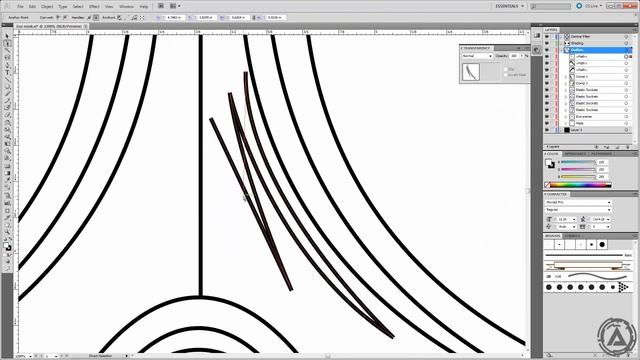
Task: Hide the Eye pieces sublayer
Action: tap(547, 116)
